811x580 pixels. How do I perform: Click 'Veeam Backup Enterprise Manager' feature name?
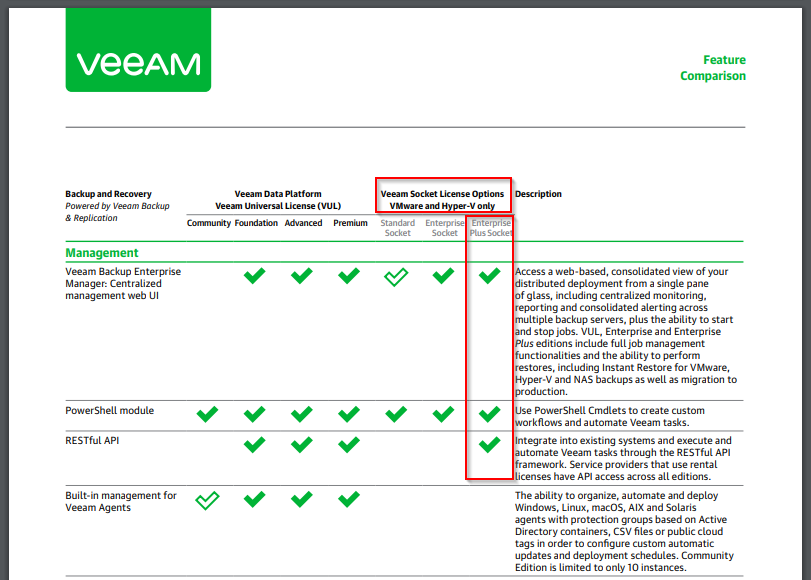pyautogui.click(x=123, y=284)
